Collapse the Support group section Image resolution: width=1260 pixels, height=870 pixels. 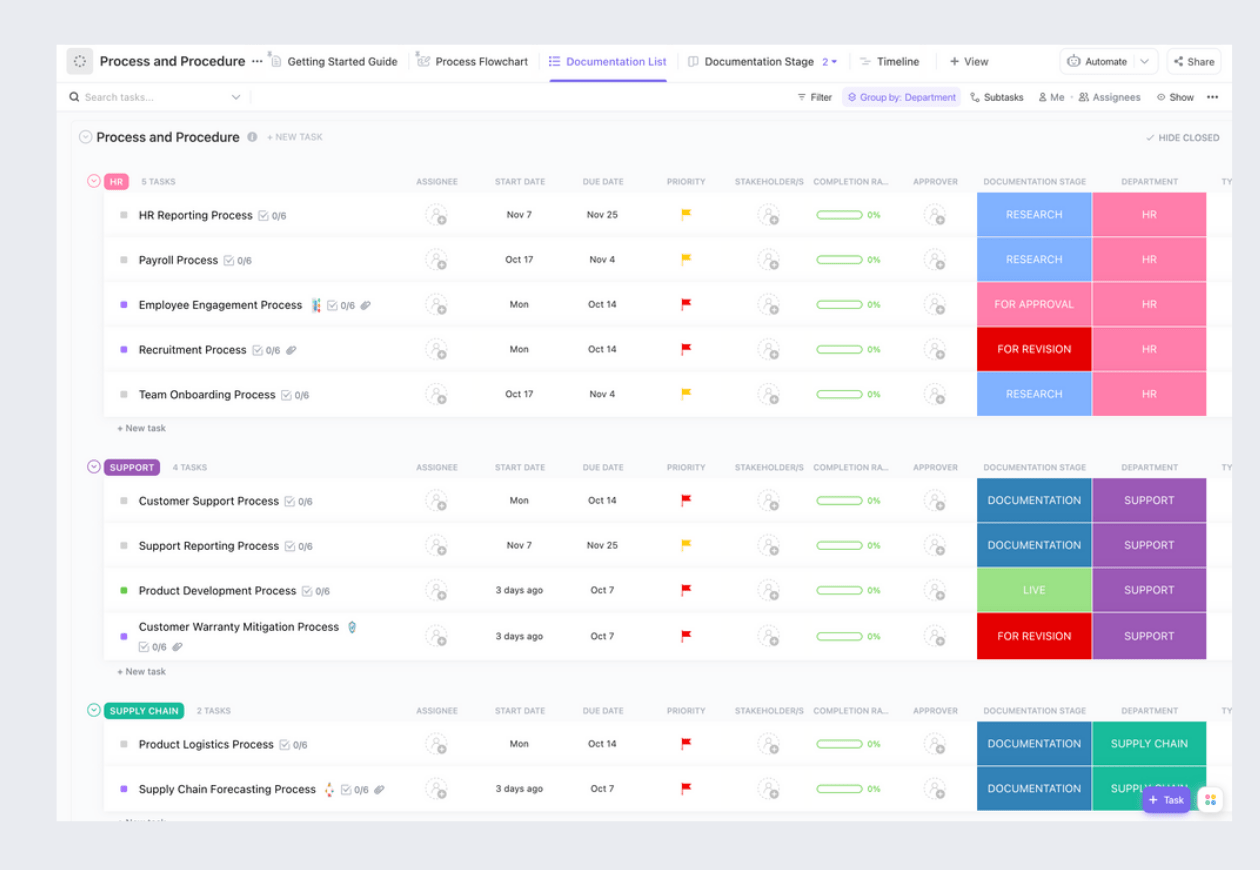[x=94, y=467]
